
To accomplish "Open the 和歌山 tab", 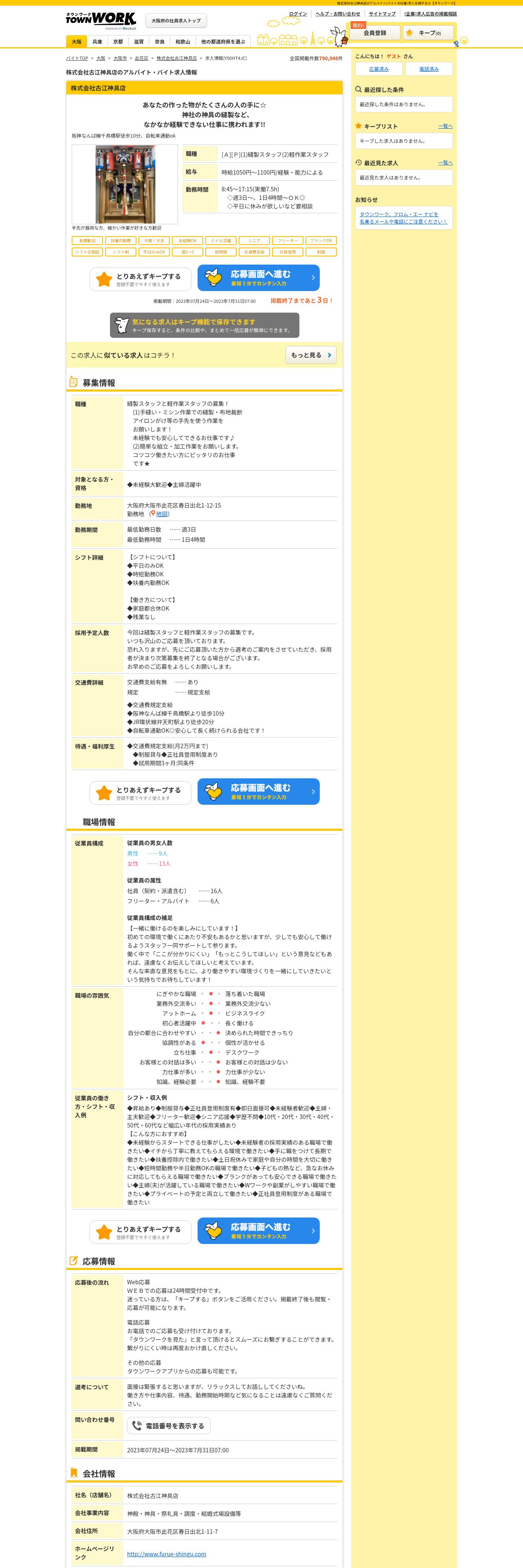I will pos(182,42).
